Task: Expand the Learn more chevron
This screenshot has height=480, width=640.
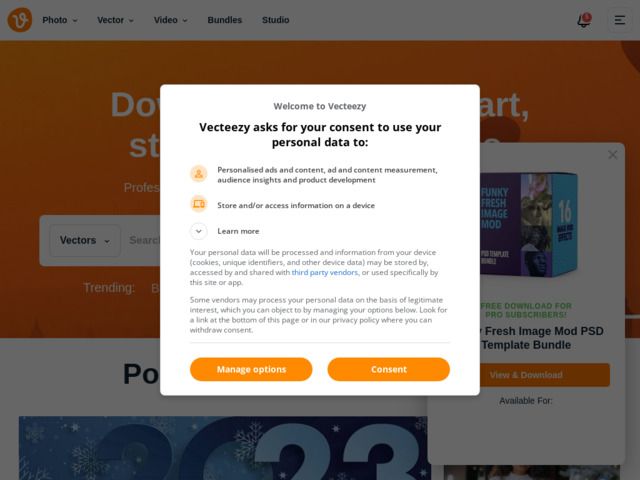Action: tap(199, 231)
